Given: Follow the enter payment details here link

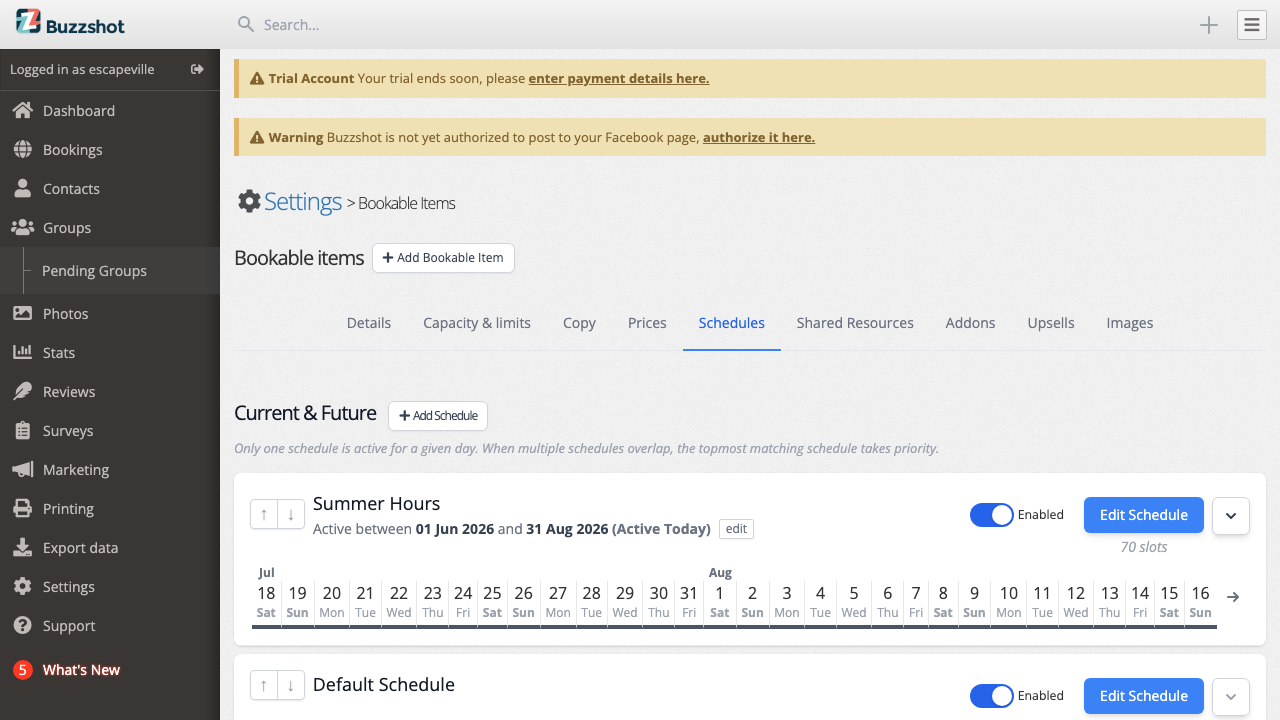Looking at the screenshot, I should tap(619, 78).
